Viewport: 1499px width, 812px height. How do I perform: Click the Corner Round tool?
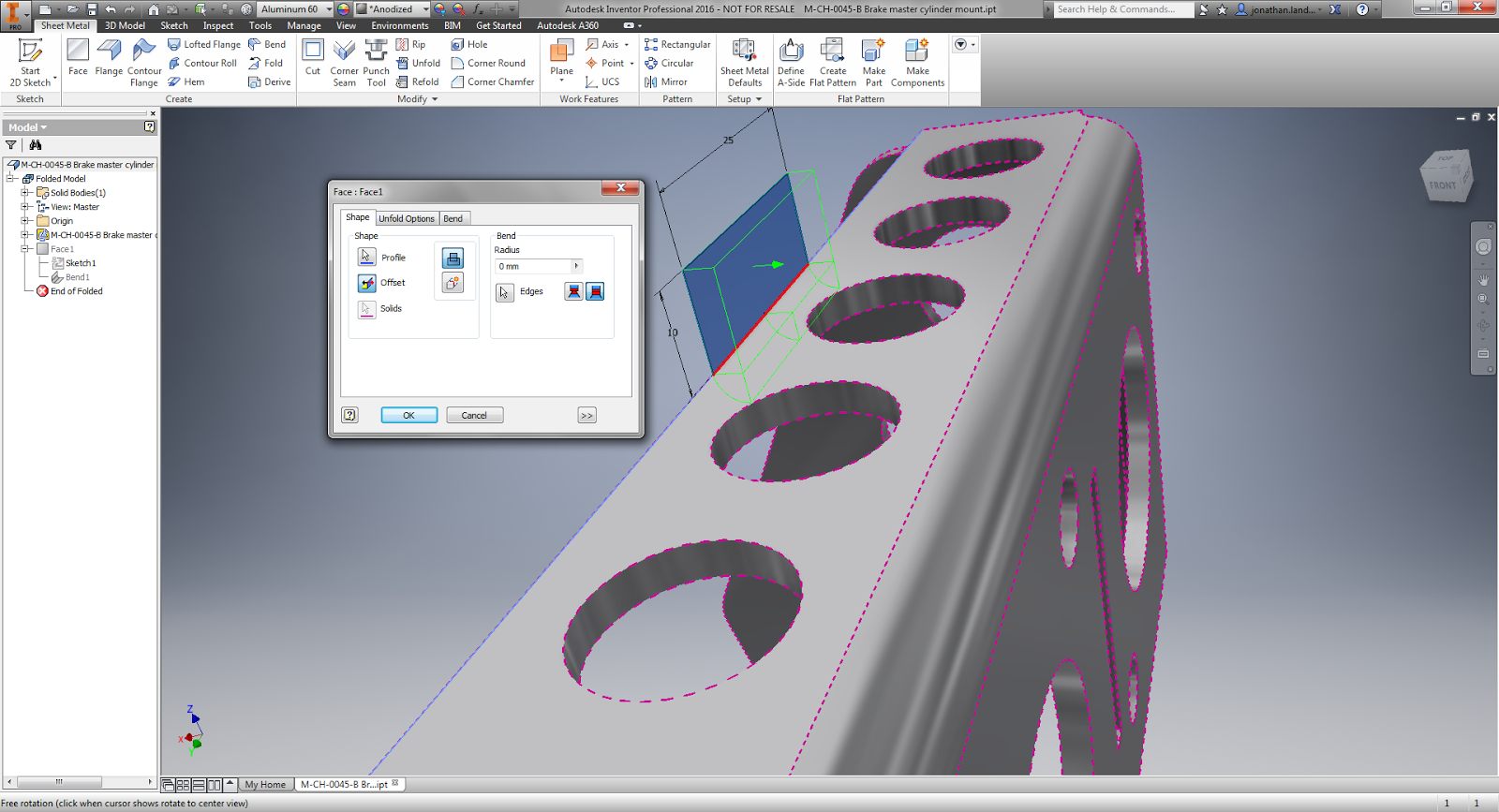click(x=488, y=63)
